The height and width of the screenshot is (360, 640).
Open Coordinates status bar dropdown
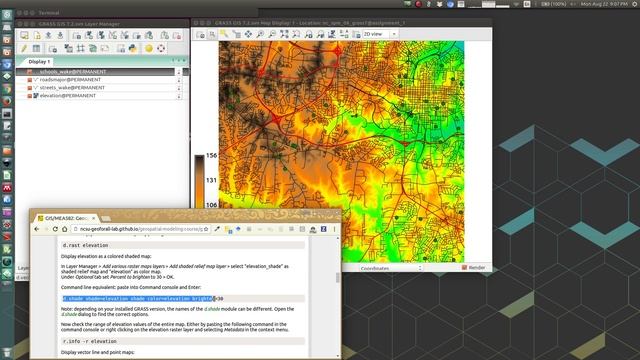tap(391, 268)
